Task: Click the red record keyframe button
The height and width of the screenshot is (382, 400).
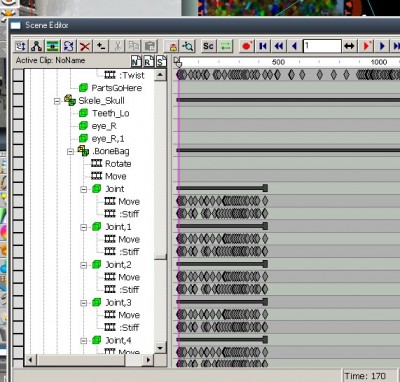Action: 247,46
